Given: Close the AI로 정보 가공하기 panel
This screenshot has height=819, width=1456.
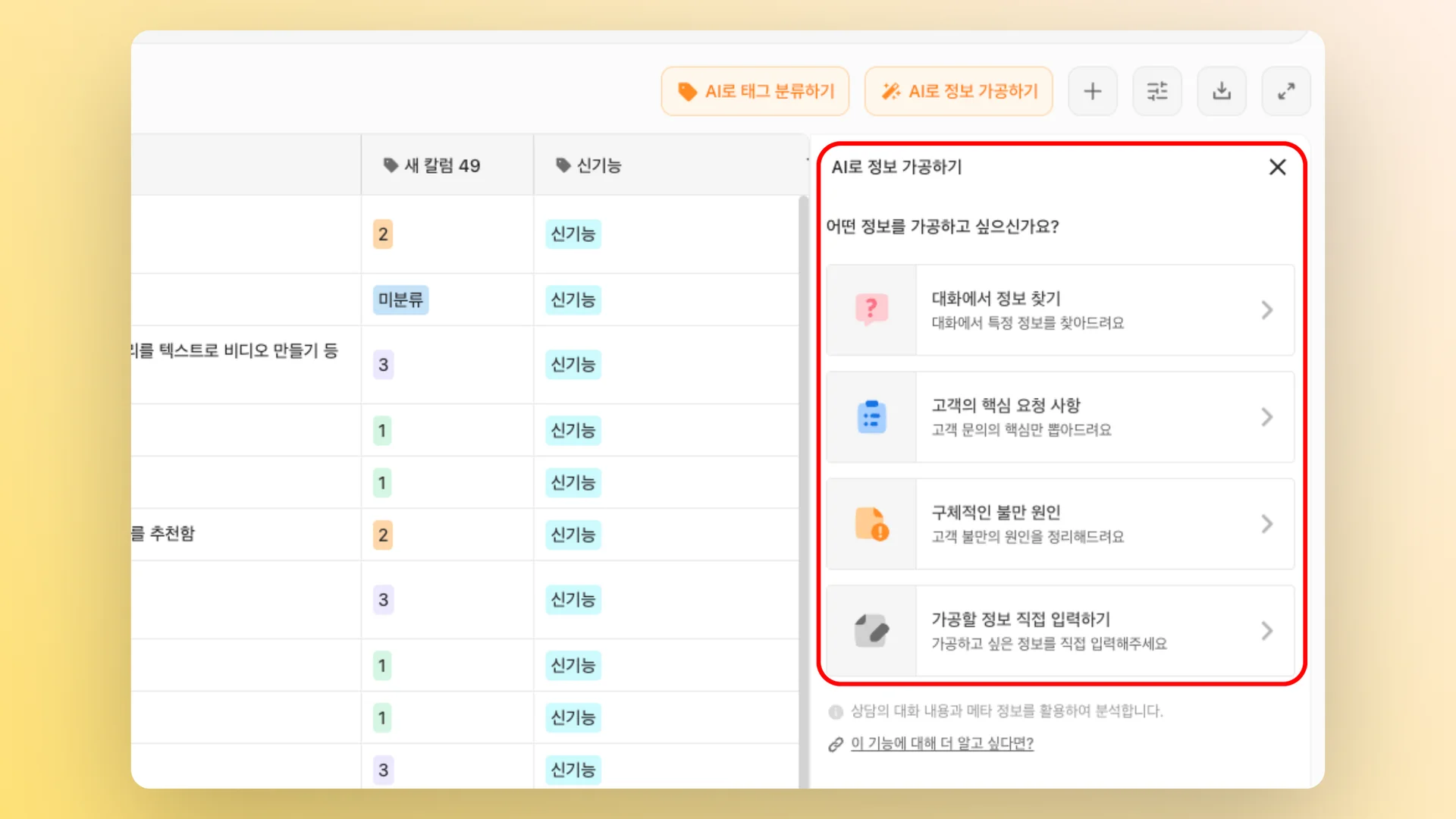Looking at the screenshot, I should click(x=1277, y=167).
